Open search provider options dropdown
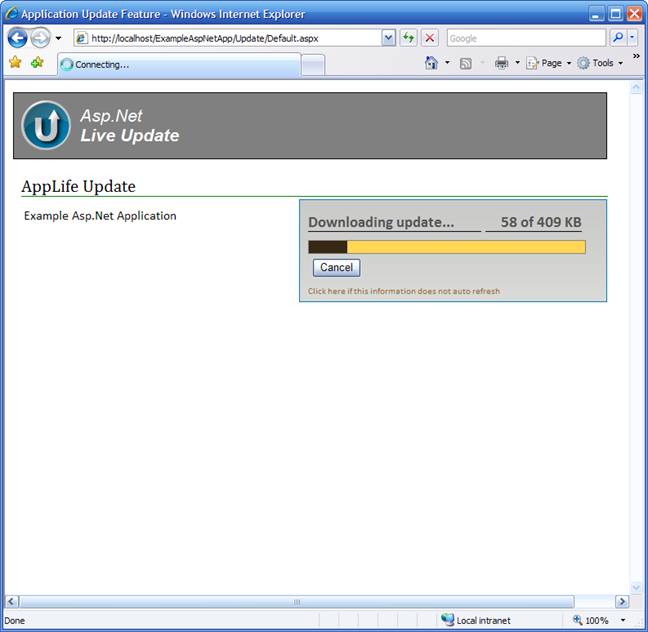Viewport: 648px width, 632px height. pos(632,38)
